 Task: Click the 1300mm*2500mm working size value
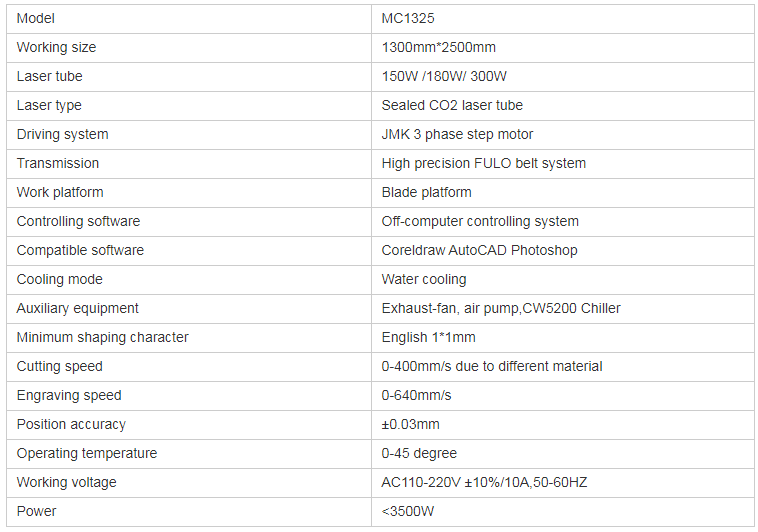[439, 47]
